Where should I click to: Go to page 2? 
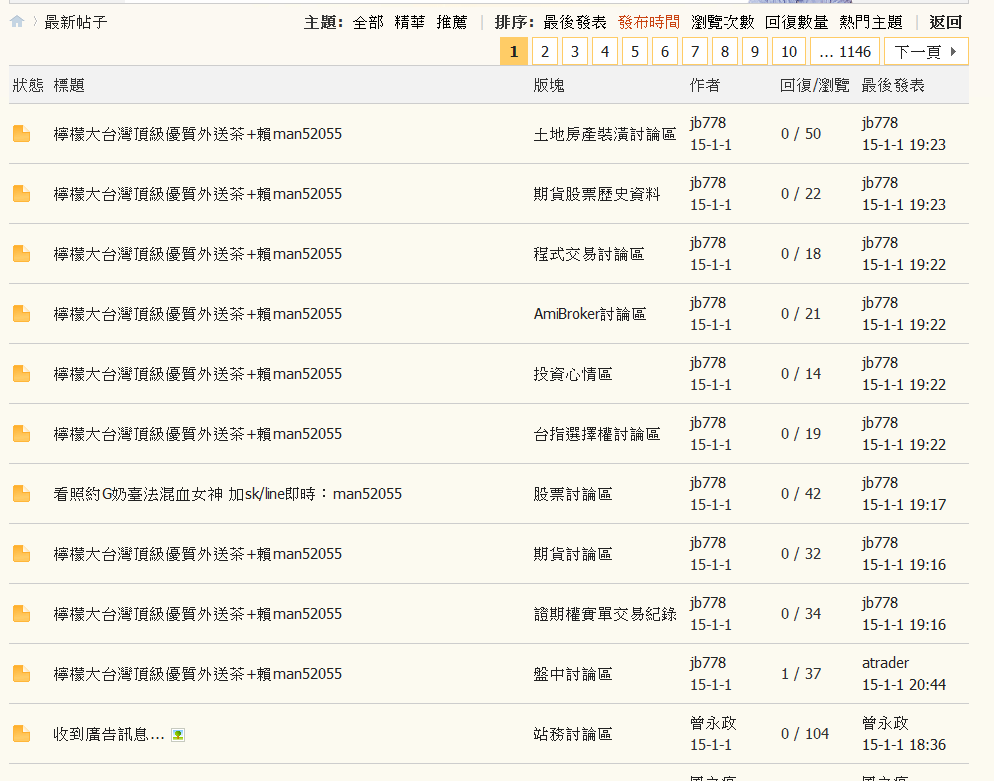pos(545,51)
